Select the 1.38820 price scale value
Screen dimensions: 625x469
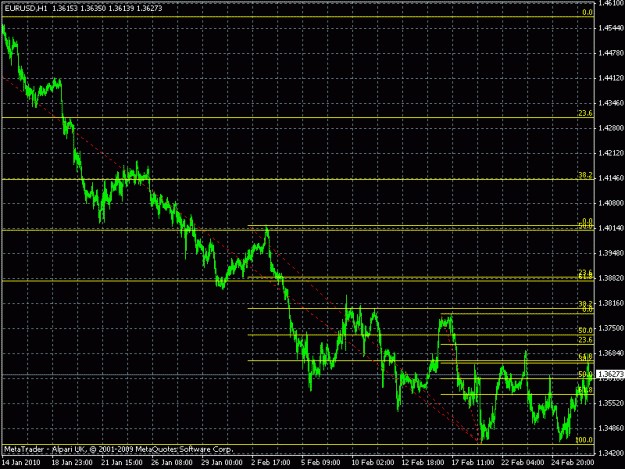pos(611,279)
